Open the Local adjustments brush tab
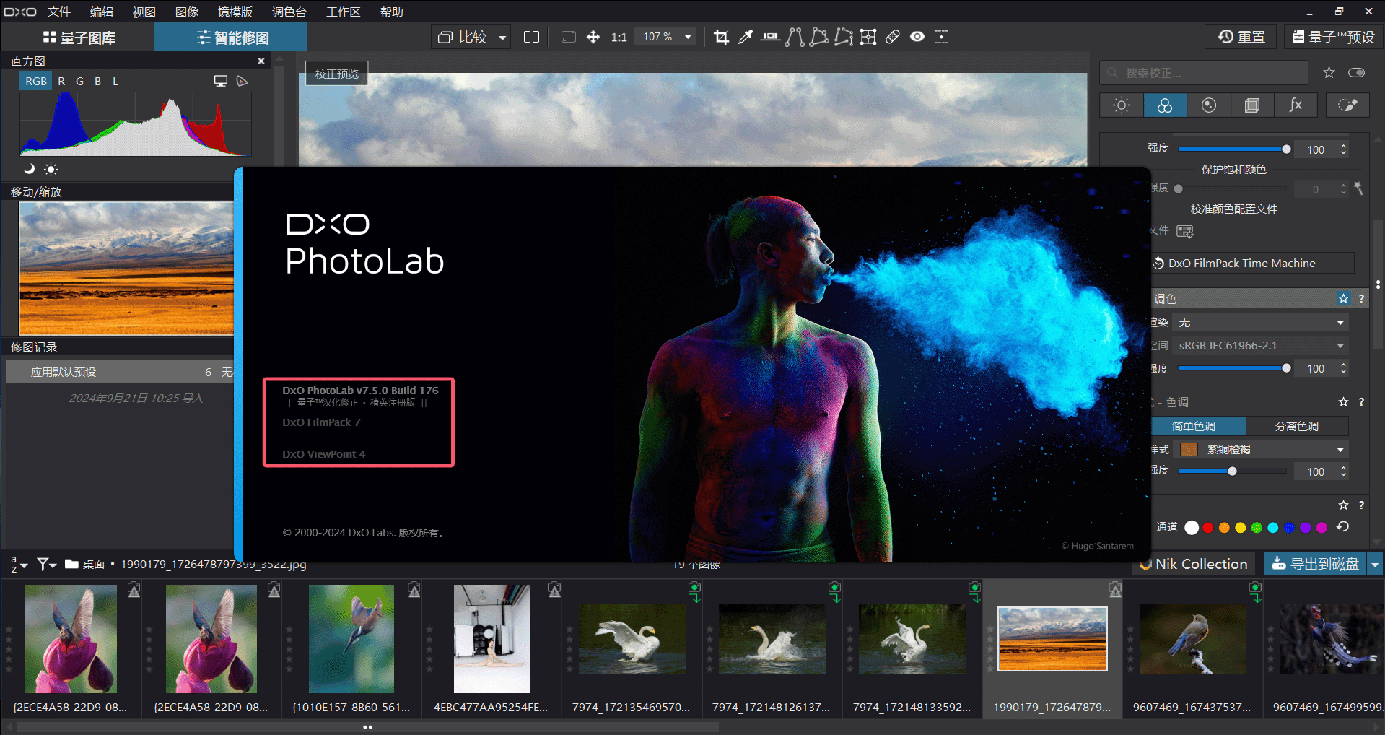This screenshot has height=735, width=1385. point(1347,105)
